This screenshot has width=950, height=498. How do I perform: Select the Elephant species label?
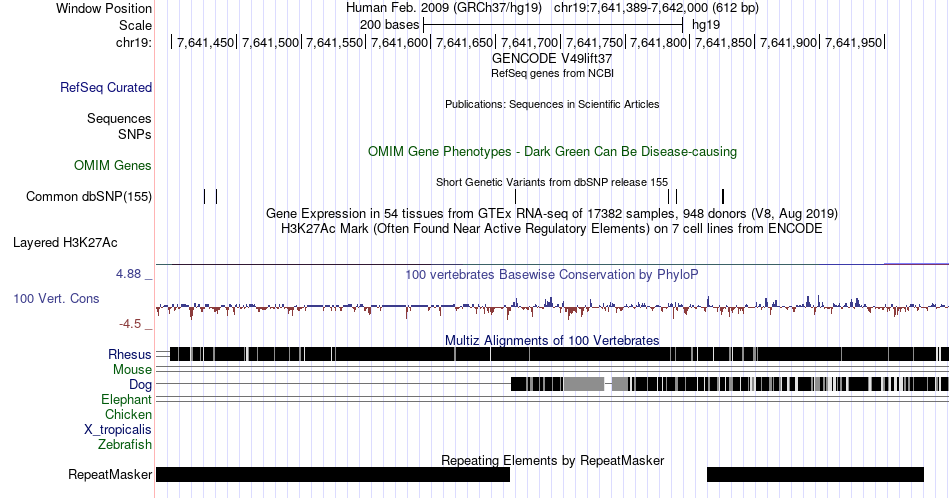(x=127, y=399)
